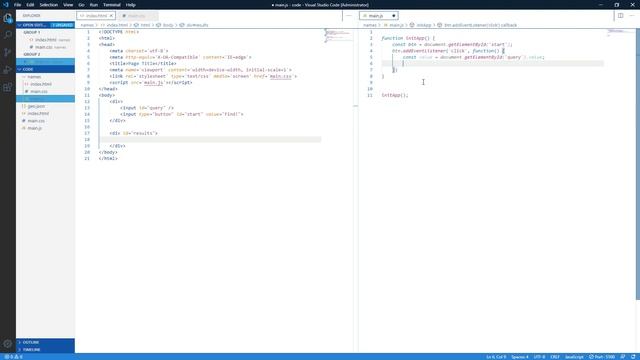
Task: Select index.html under Group 1
Action: (45, 40)
